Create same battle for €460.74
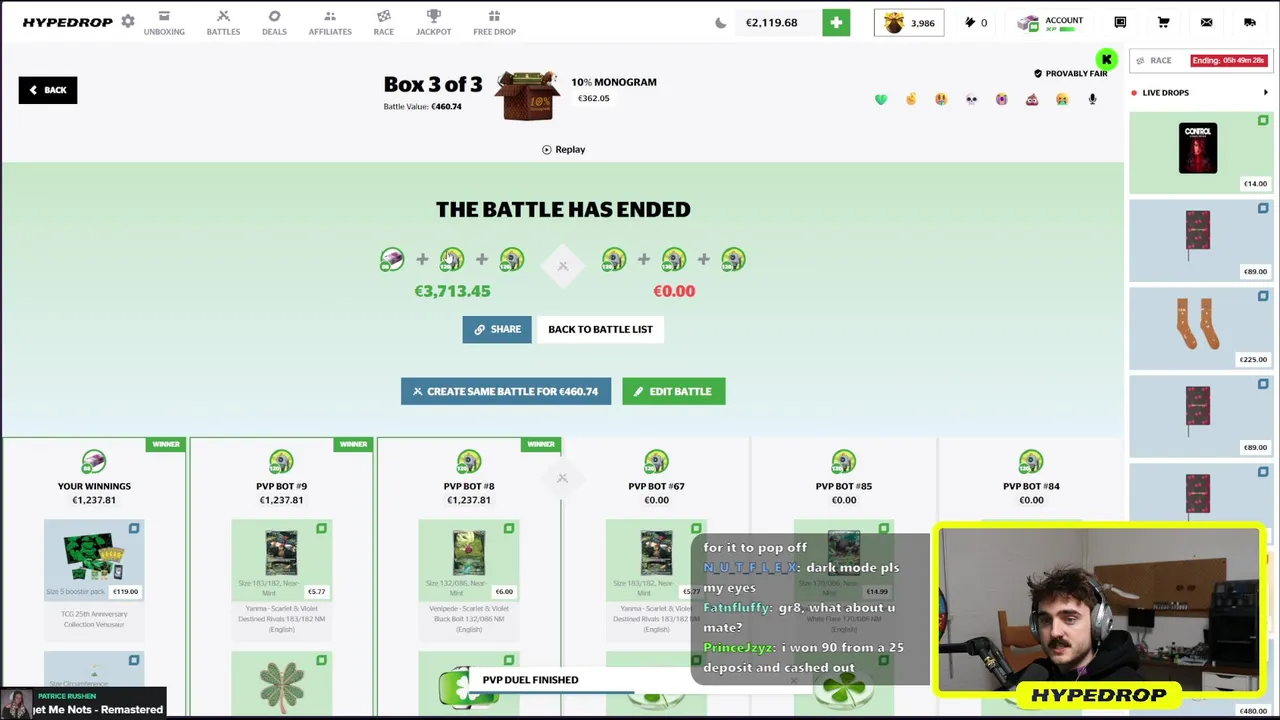 [506, 391]
